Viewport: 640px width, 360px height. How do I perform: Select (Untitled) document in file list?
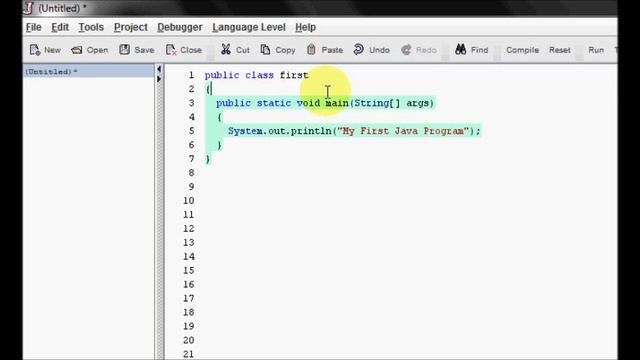point(89,71)
